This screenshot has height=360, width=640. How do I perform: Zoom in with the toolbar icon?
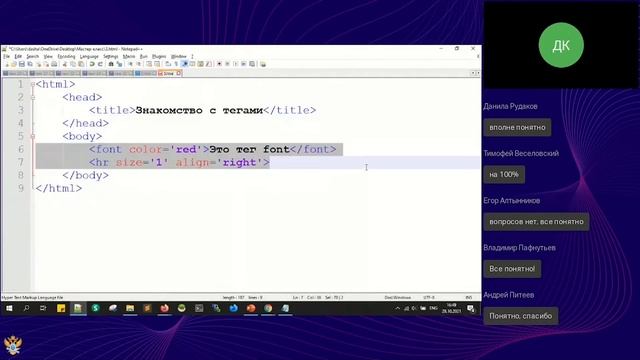tap(130, 64)
